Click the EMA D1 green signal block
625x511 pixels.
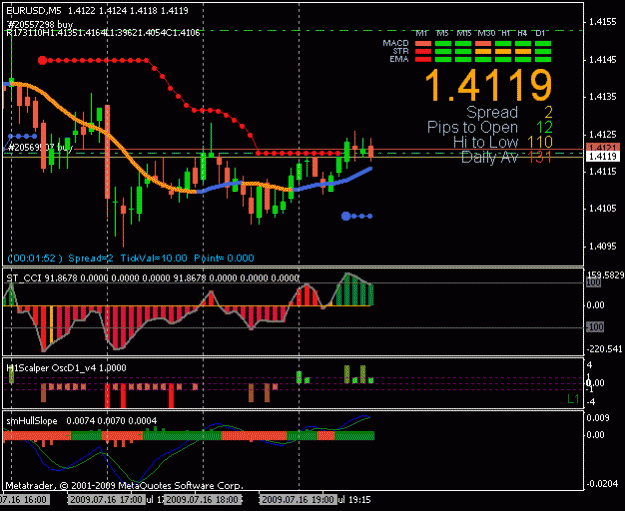coord(543,59)
